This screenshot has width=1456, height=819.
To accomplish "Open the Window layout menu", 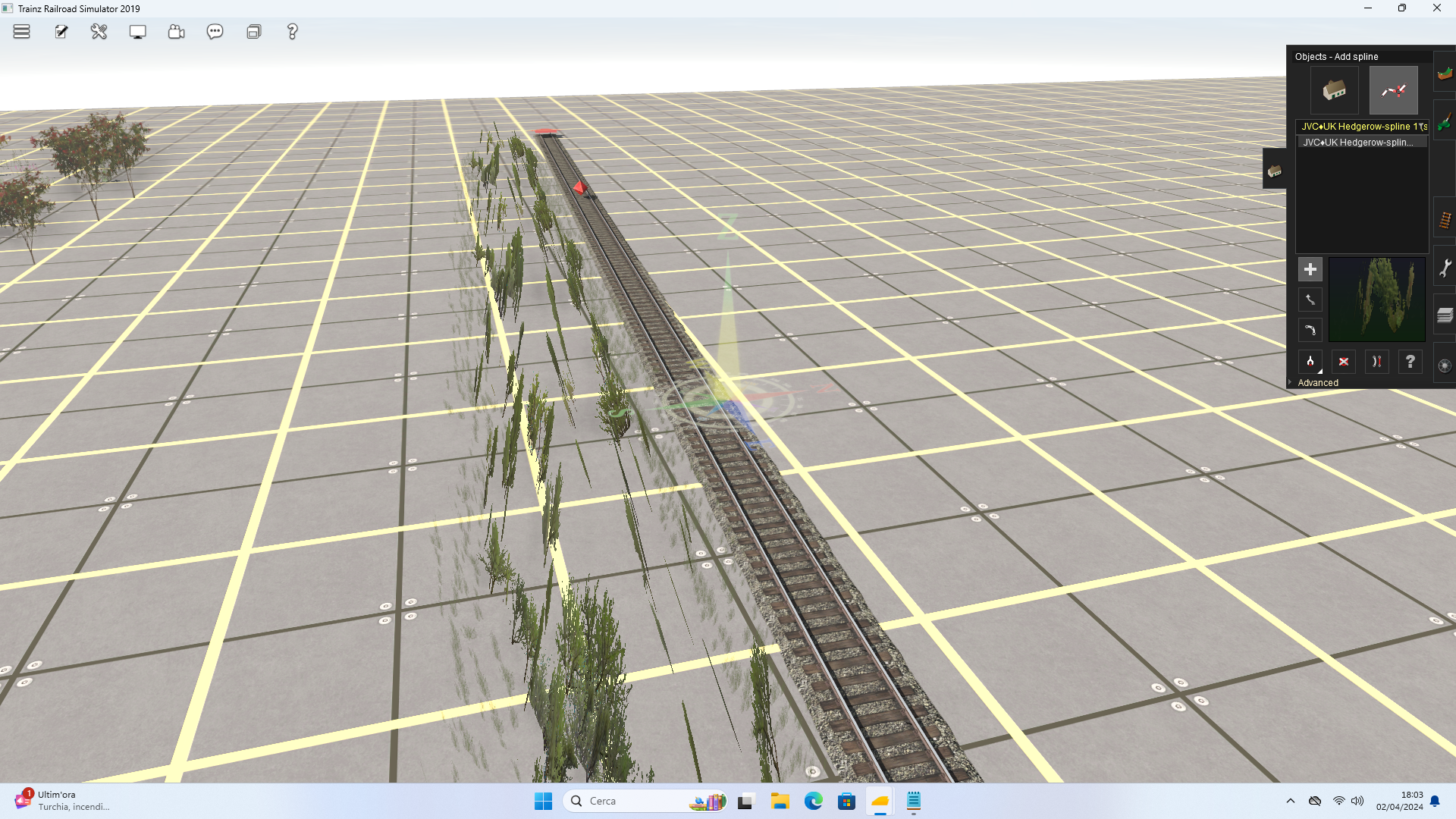I will point(254,32).
